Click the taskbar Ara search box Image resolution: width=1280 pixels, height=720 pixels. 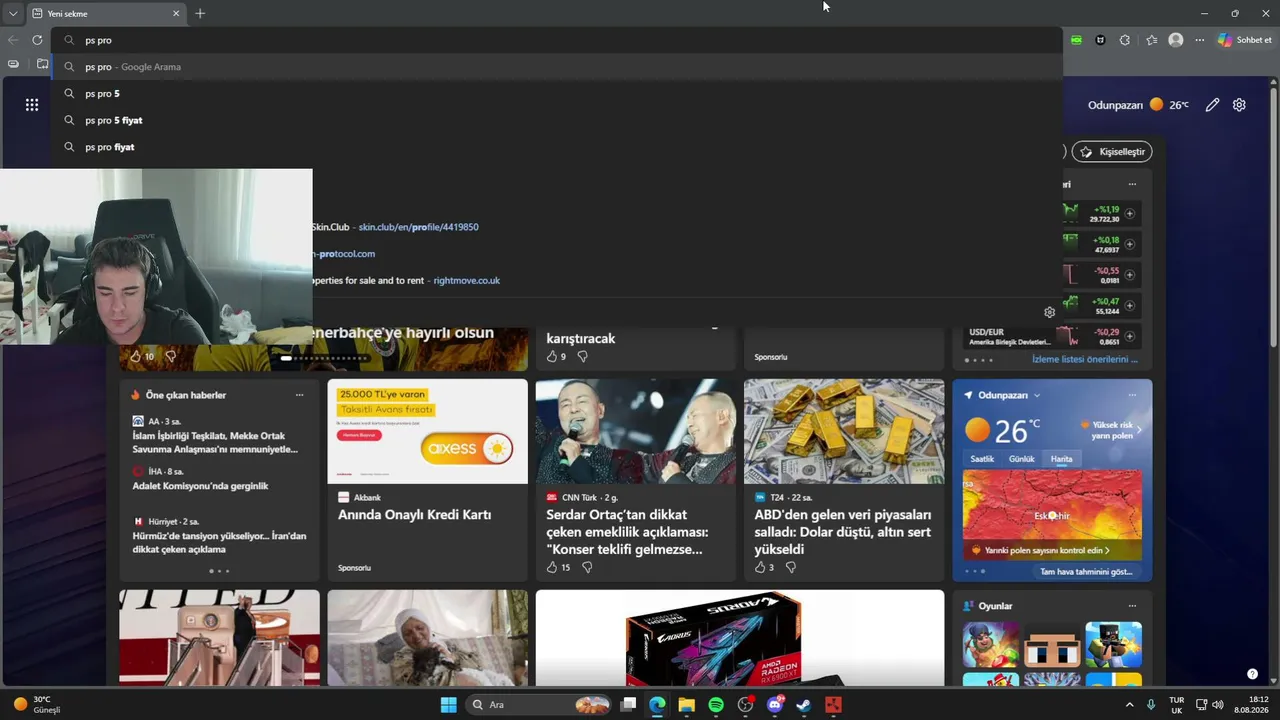tap(539, 705)
